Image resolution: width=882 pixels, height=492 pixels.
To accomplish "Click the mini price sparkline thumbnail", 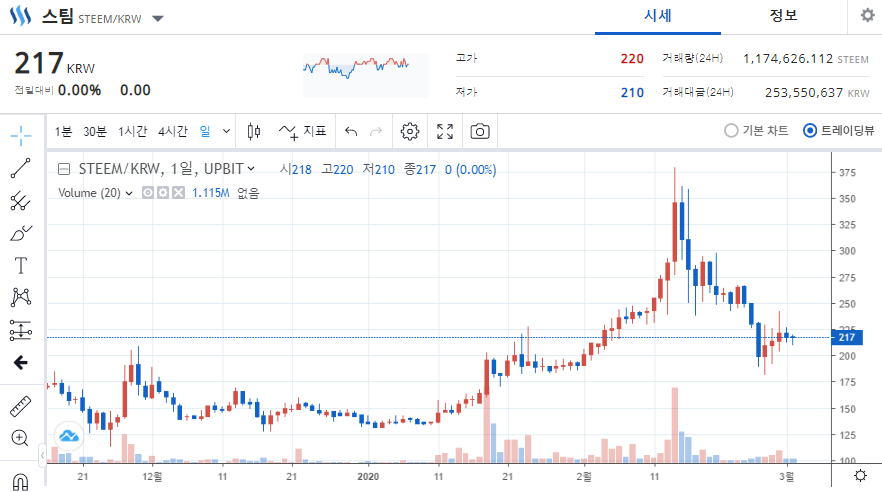I will tap(366, 75).
